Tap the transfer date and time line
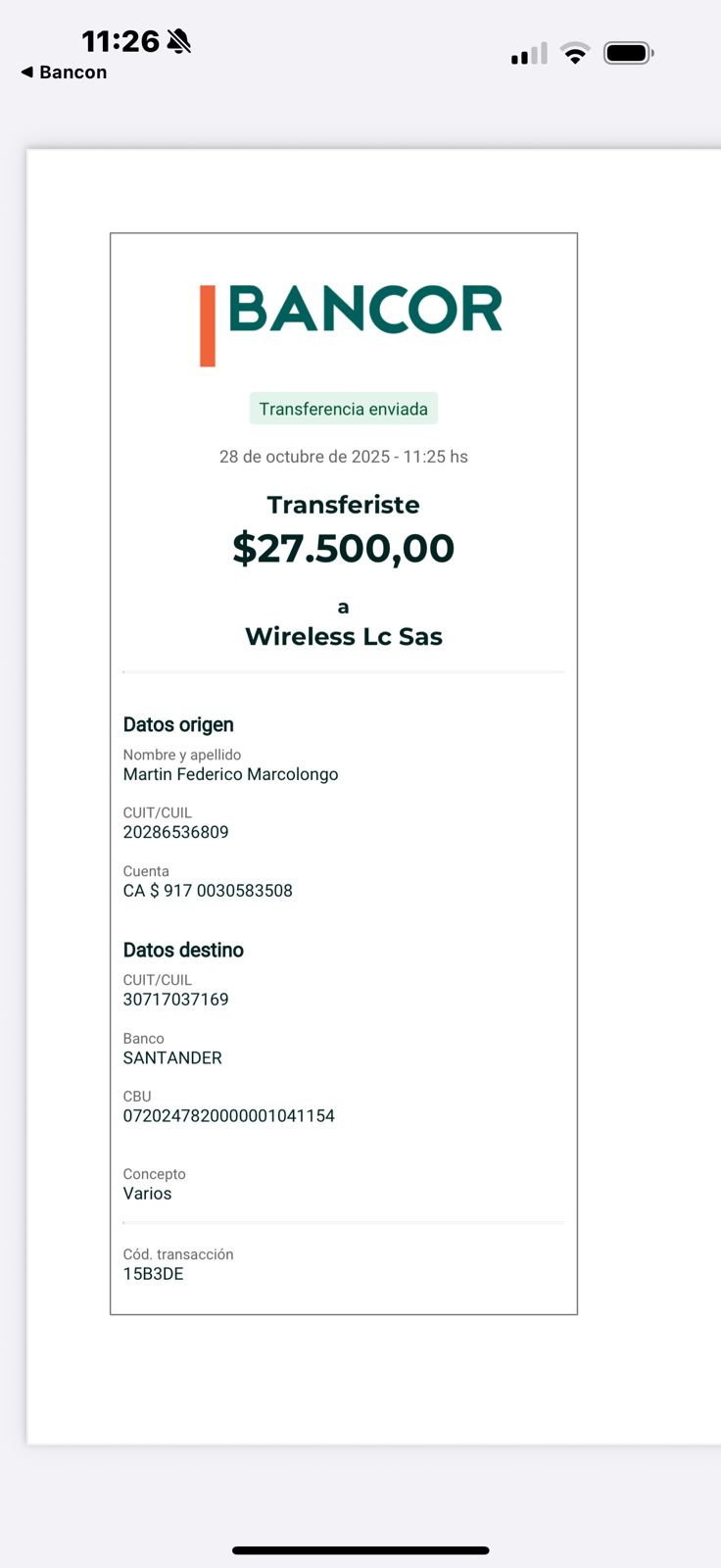The image size is (721, 1568). click(343, 457)
